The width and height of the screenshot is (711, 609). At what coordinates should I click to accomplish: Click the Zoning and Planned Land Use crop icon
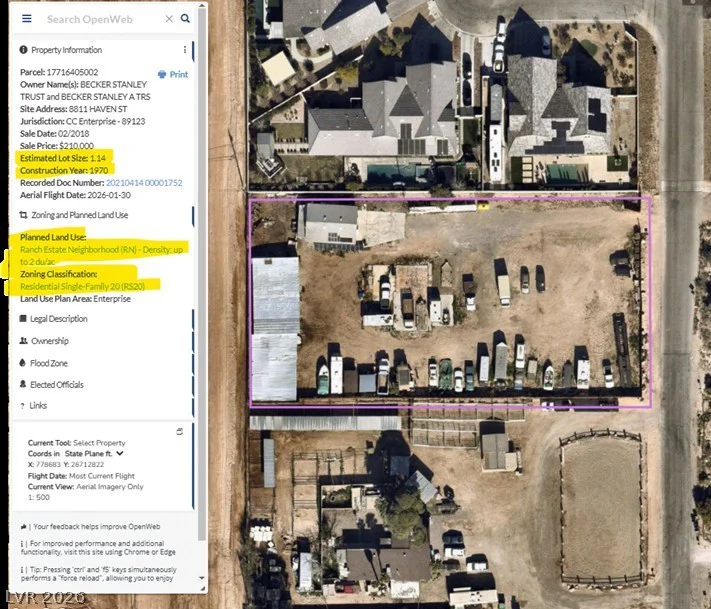click(x=24, y=215)
